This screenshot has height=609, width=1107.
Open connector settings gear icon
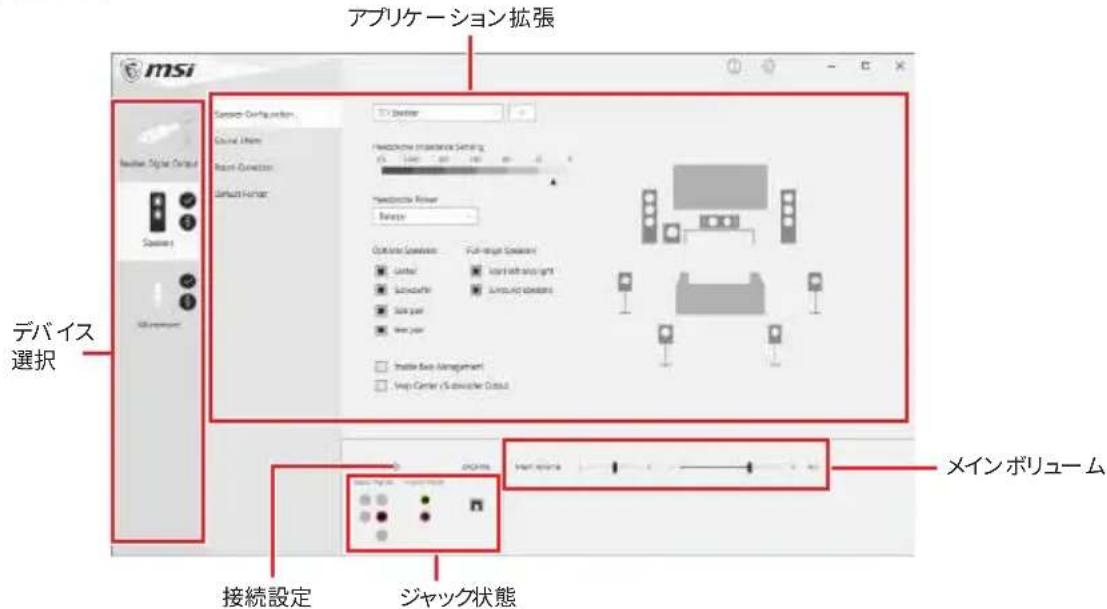tap(396, 466)
